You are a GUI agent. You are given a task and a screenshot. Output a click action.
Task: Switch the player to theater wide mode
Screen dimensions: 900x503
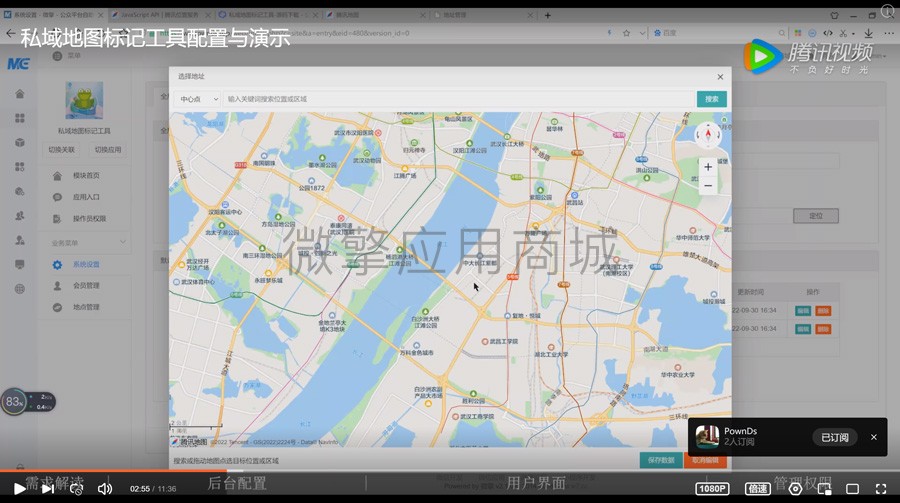(852, 489)
